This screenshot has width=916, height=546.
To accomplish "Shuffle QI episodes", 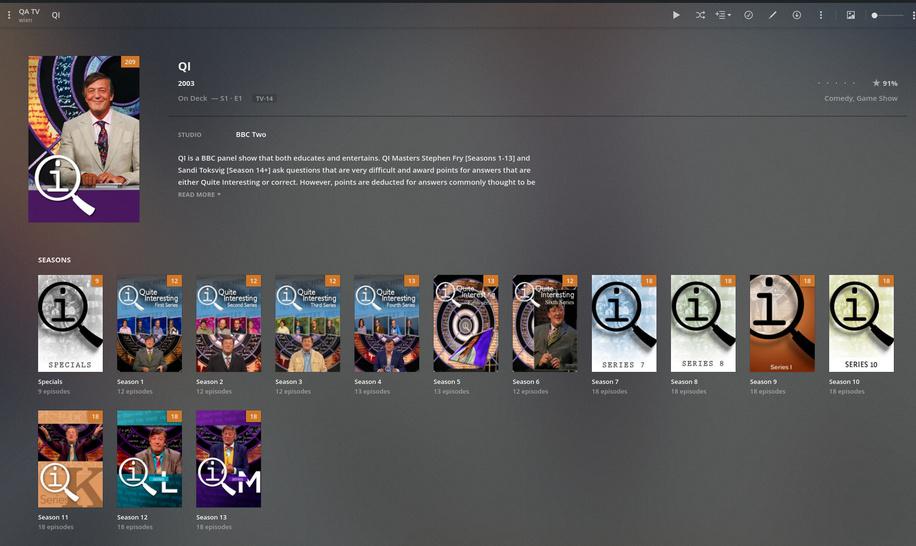I will pyautogui.click(x=700, y=15).
